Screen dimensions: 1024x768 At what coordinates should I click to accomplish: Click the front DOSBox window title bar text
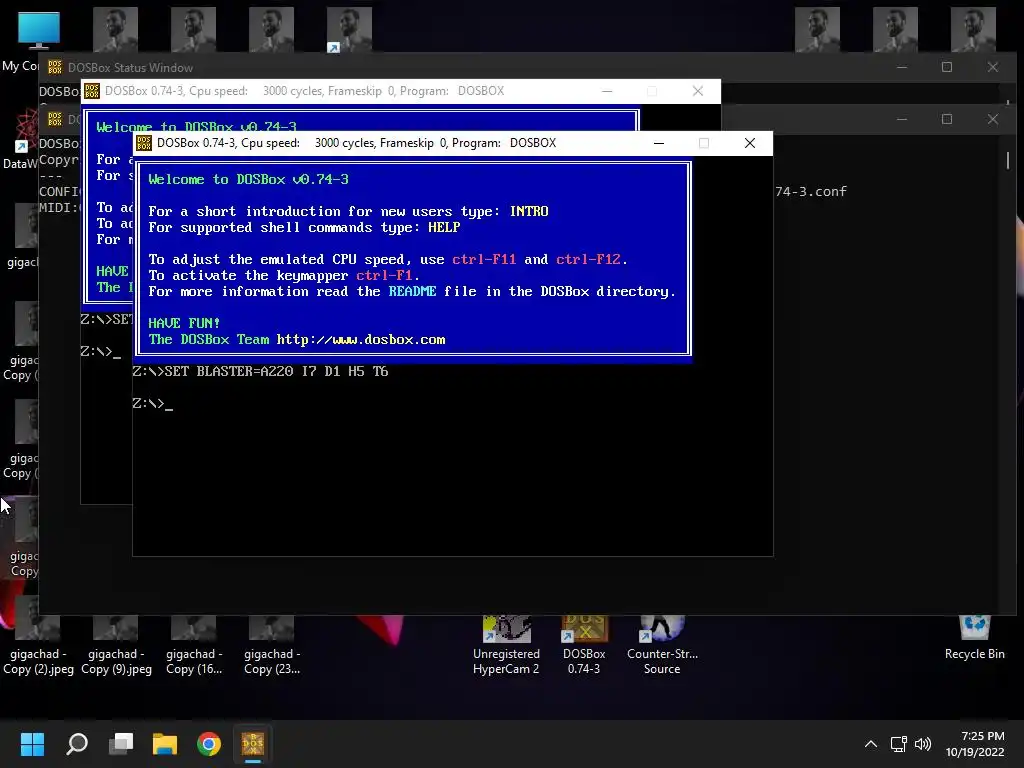(357, 143)
